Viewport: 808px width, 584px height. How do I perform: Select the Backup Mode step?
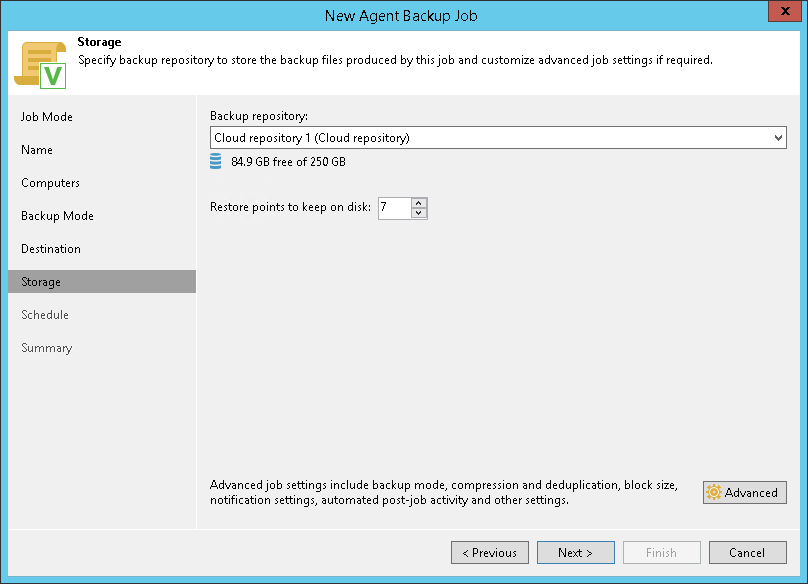click(x=57, y=216)
